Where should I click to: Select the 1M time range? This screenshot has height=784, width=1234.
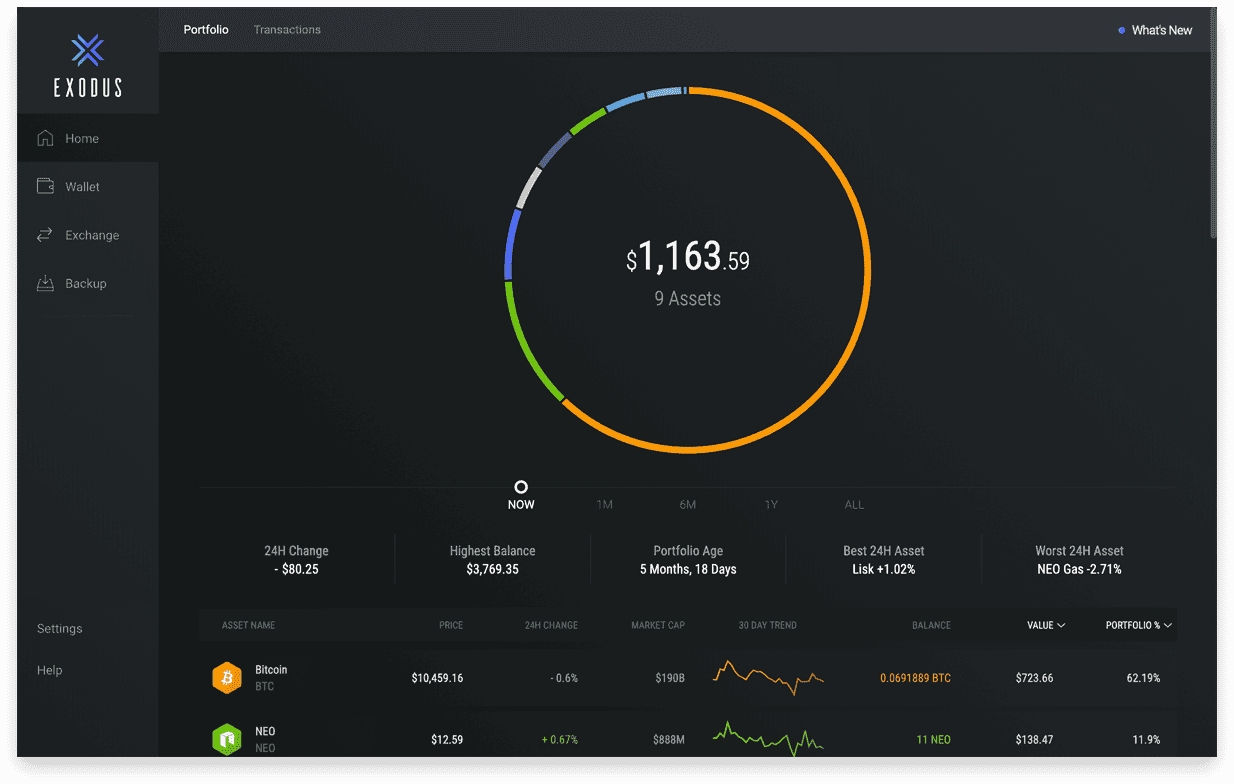[604, 505]
